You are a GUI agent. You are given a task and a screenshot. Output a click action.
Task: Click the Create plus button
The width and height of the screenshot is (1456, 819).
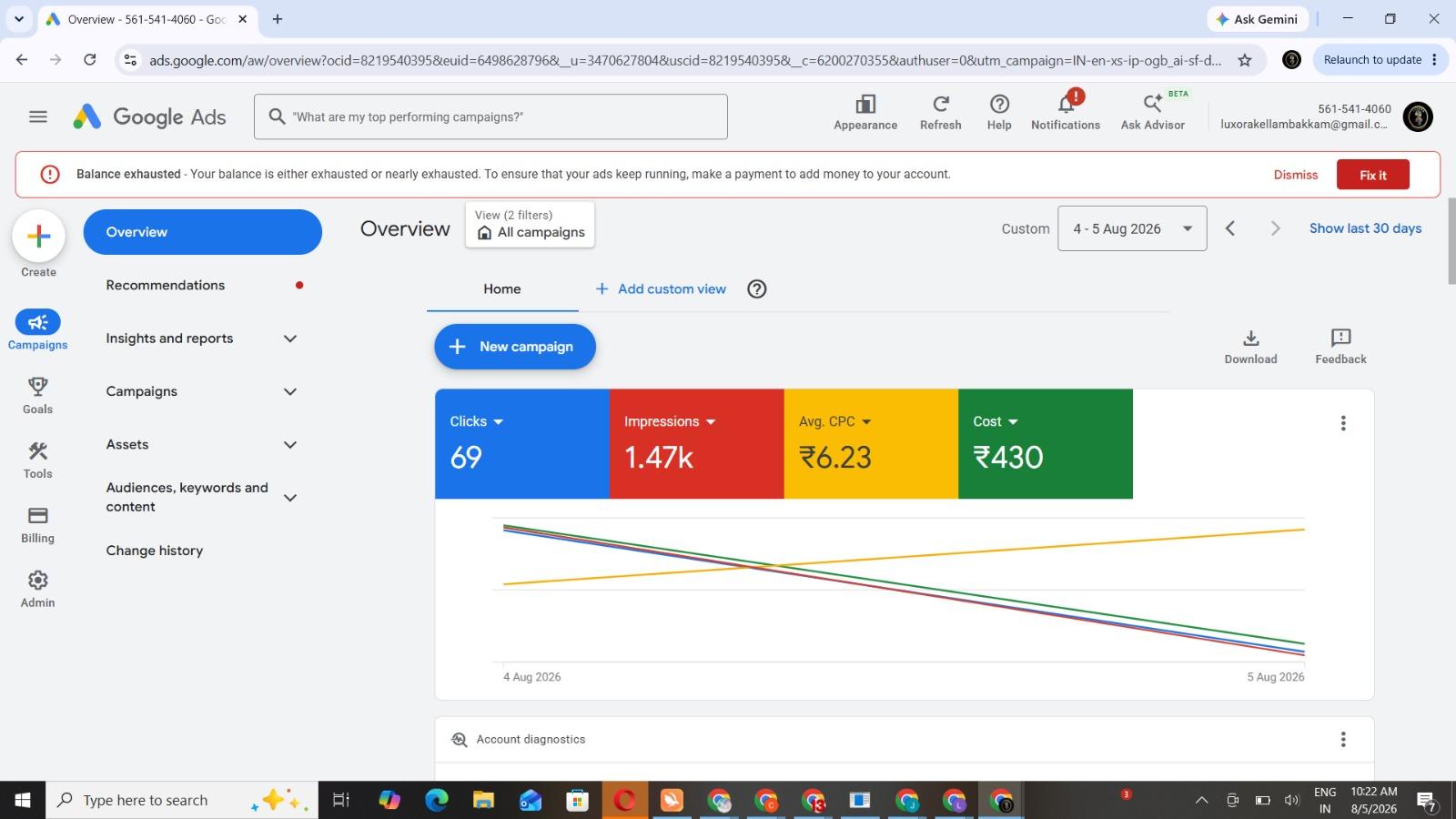(38, 237)
